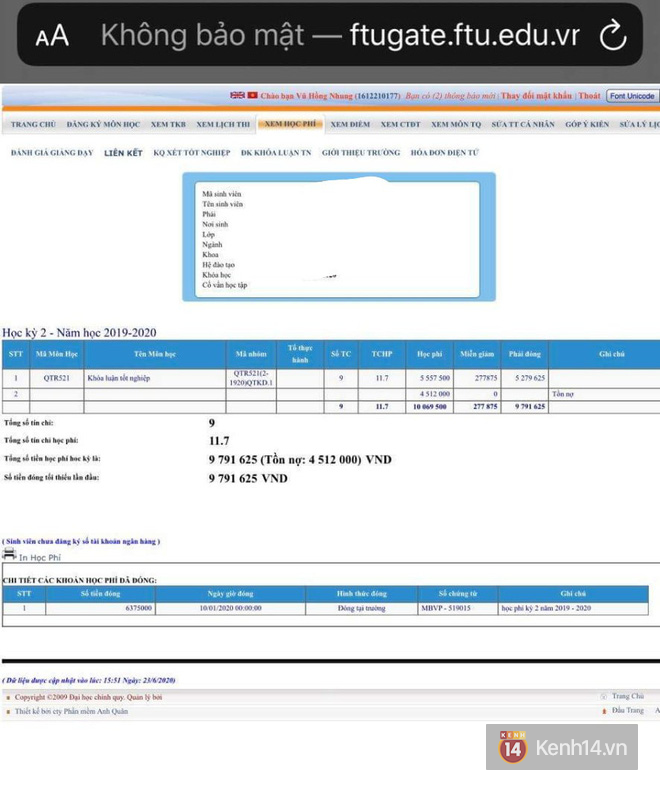Image resolution: width=660 pixels, height=792 pixels.
Task: Open the ĐĂNG KÝ MÔN HỌC tab
Action: pyautogui.click(x=104, y=124)
